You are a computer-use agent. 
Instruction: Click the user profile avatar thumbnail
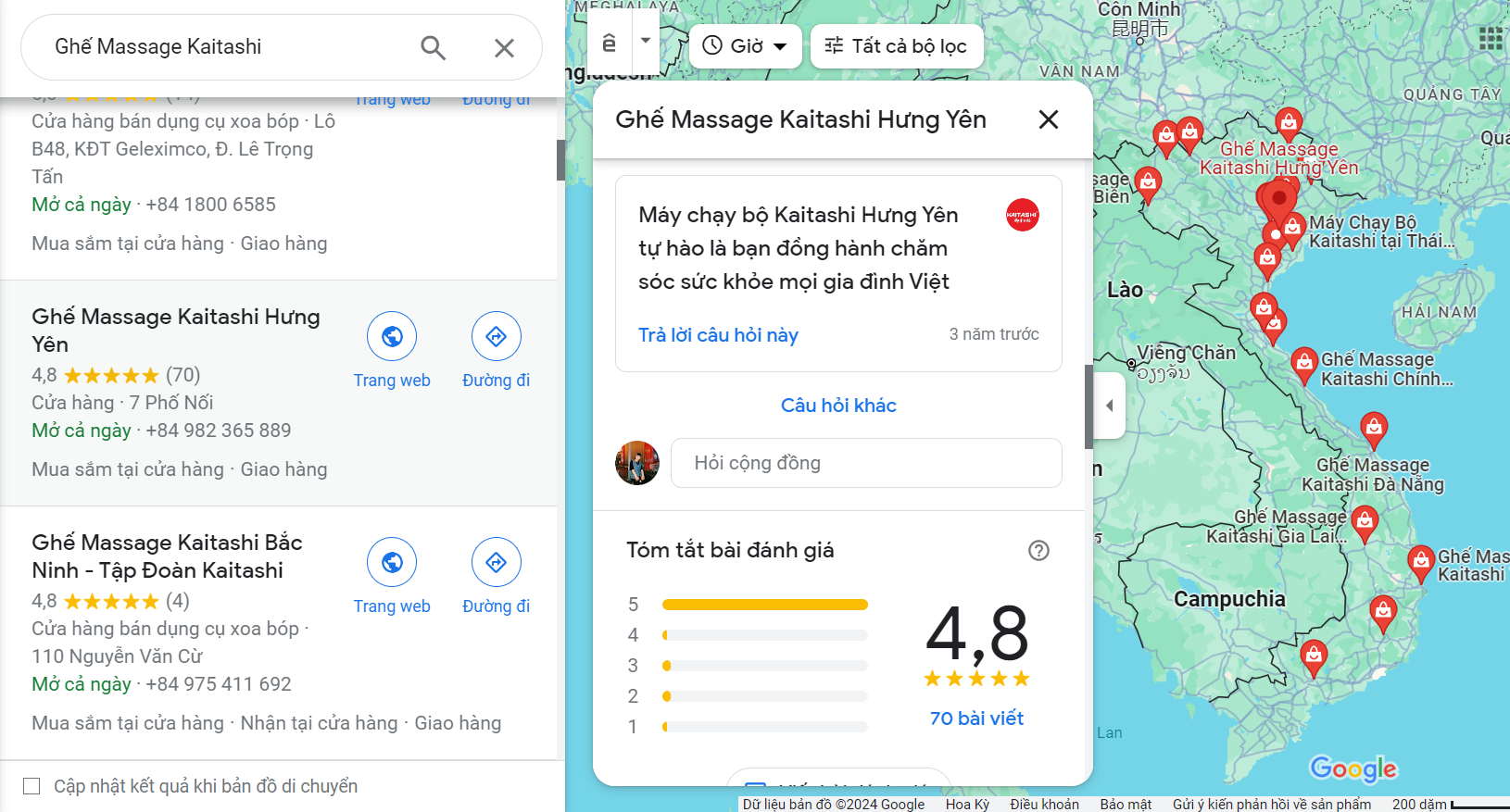pos(637,463)
